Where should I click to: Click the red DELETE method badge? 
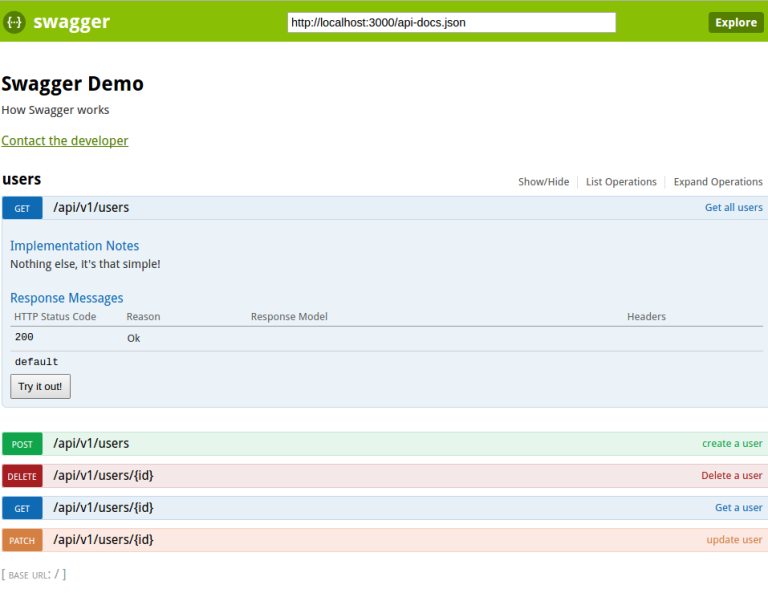pyautogui.click(x=22, y=476)
